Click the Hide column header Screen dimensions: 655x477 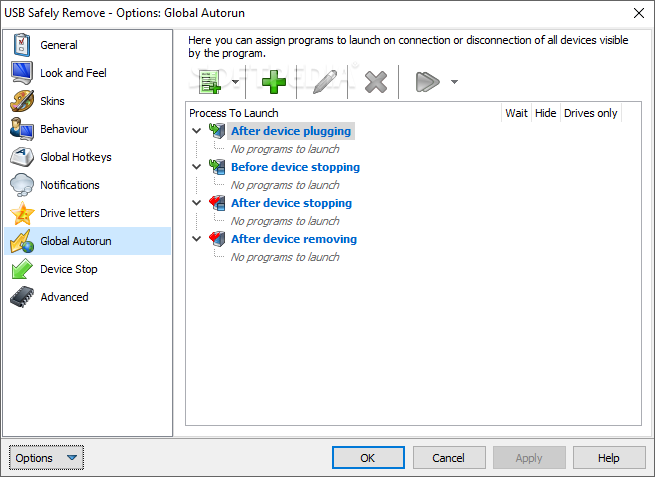click(x=546, y=113)
